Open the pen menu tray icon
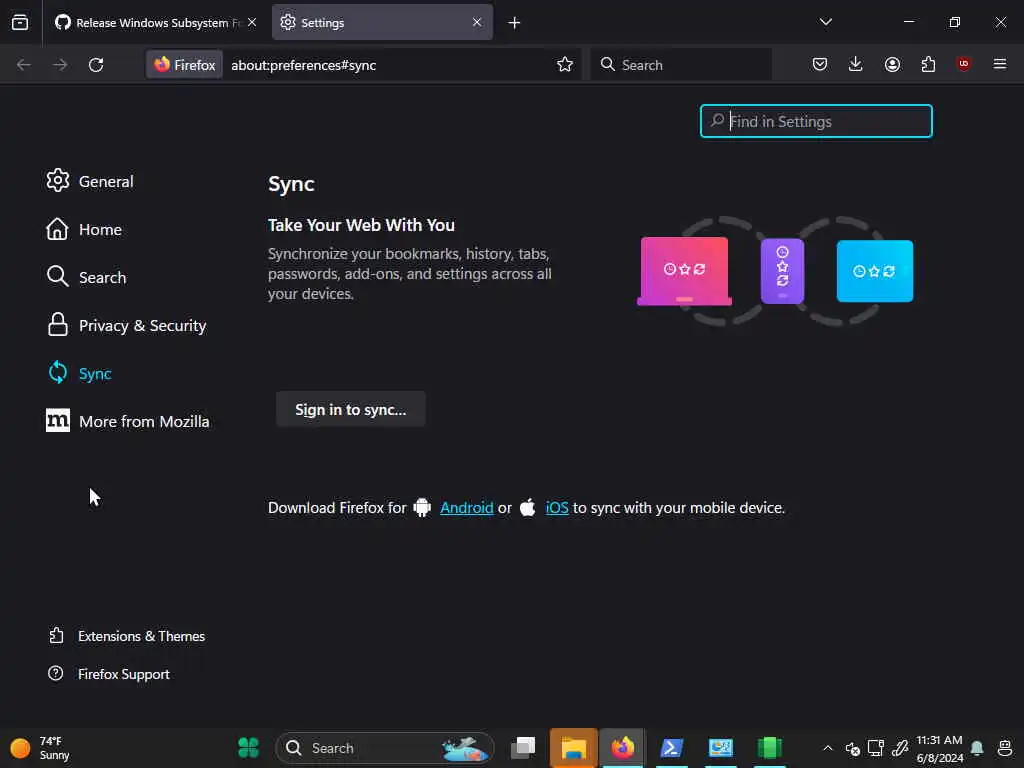The image size is (1024, 768). (x=900, y=748)
